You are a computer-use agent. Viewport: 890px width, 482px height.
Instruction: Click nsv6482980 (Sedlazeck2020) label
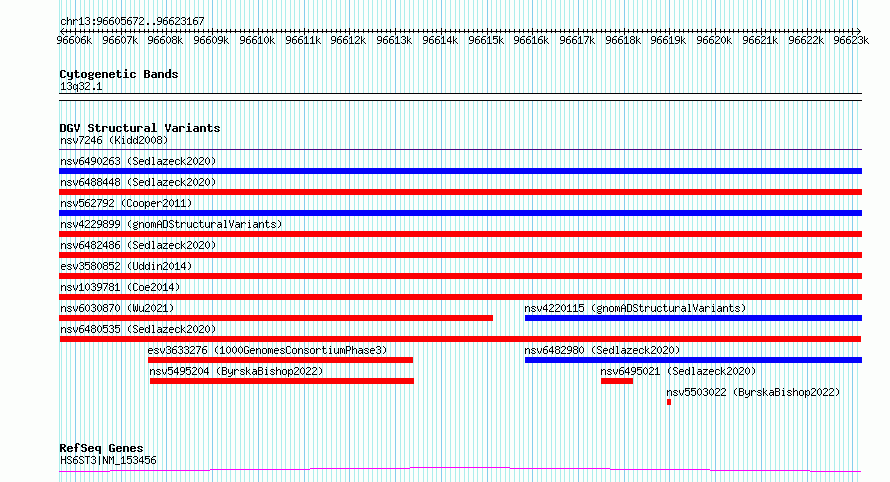(x=602, y=350)
